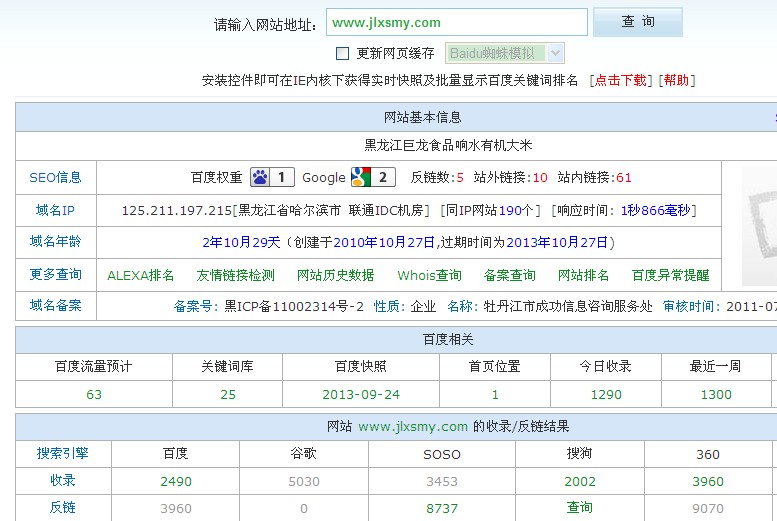Click the 网站基本信息 section header
This screenshot has width=777, height=521.
point(422,117)
